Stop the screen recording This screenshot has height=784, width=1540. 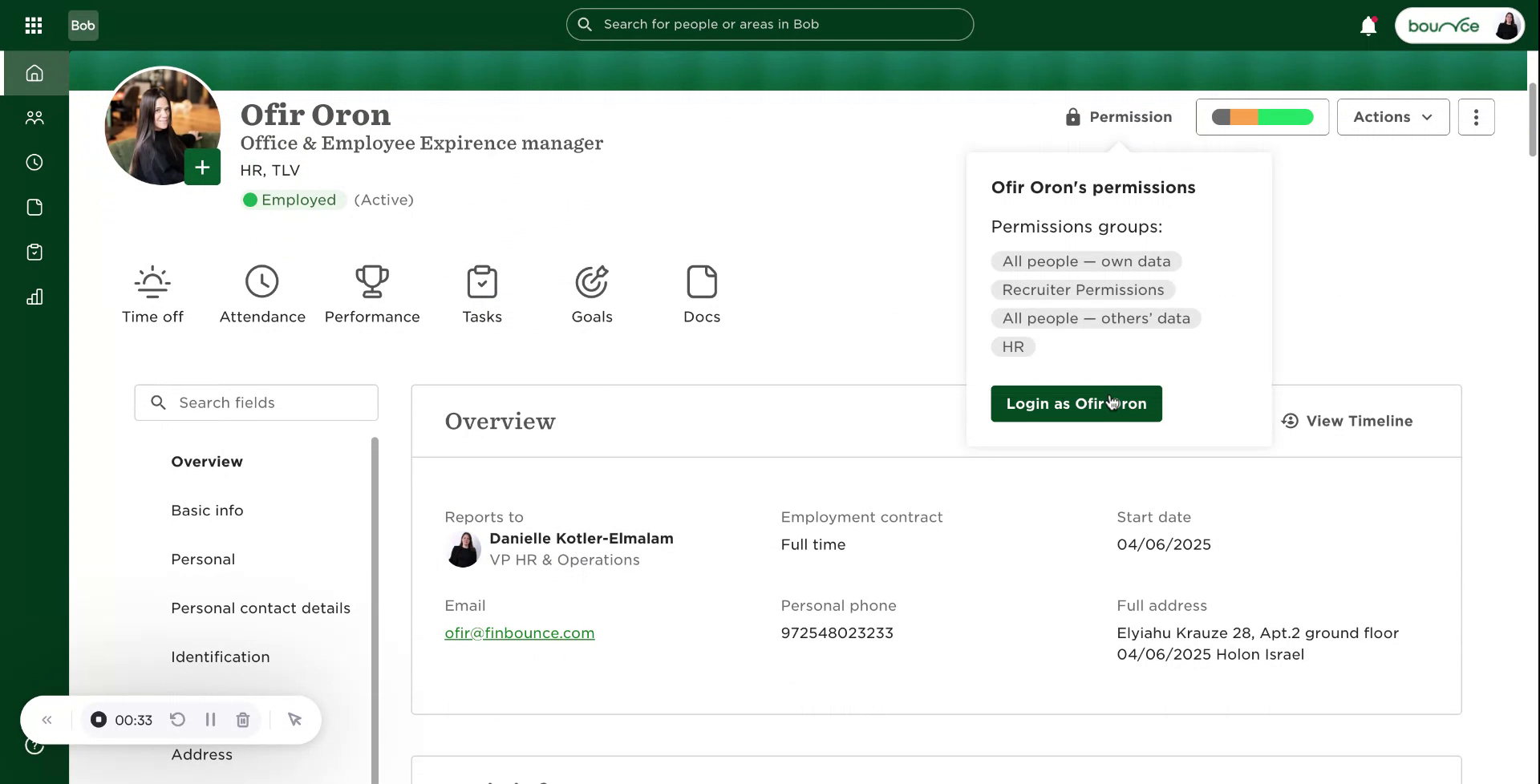98,719
